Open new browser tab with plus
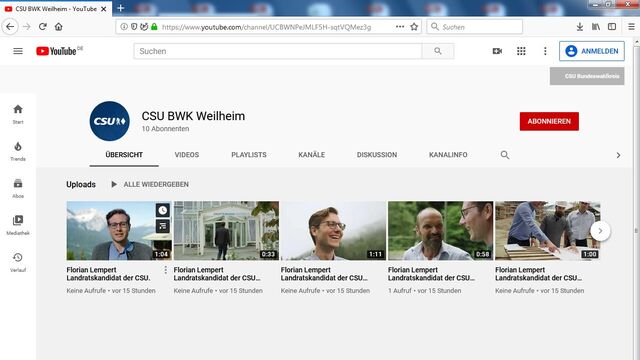Image resolution: width=640 pixels, height=360 pixels. coord(120,8)
